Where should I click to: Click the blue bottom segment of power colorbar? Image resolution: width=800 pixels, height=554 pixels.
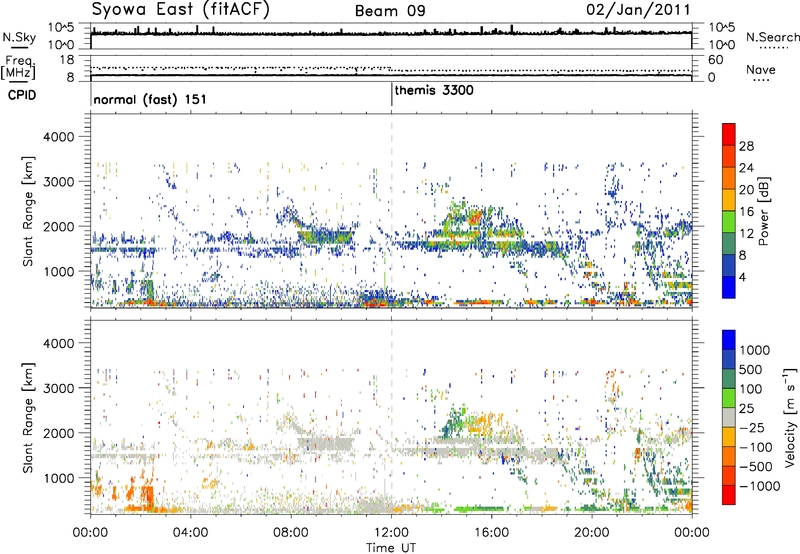point(729,287)
